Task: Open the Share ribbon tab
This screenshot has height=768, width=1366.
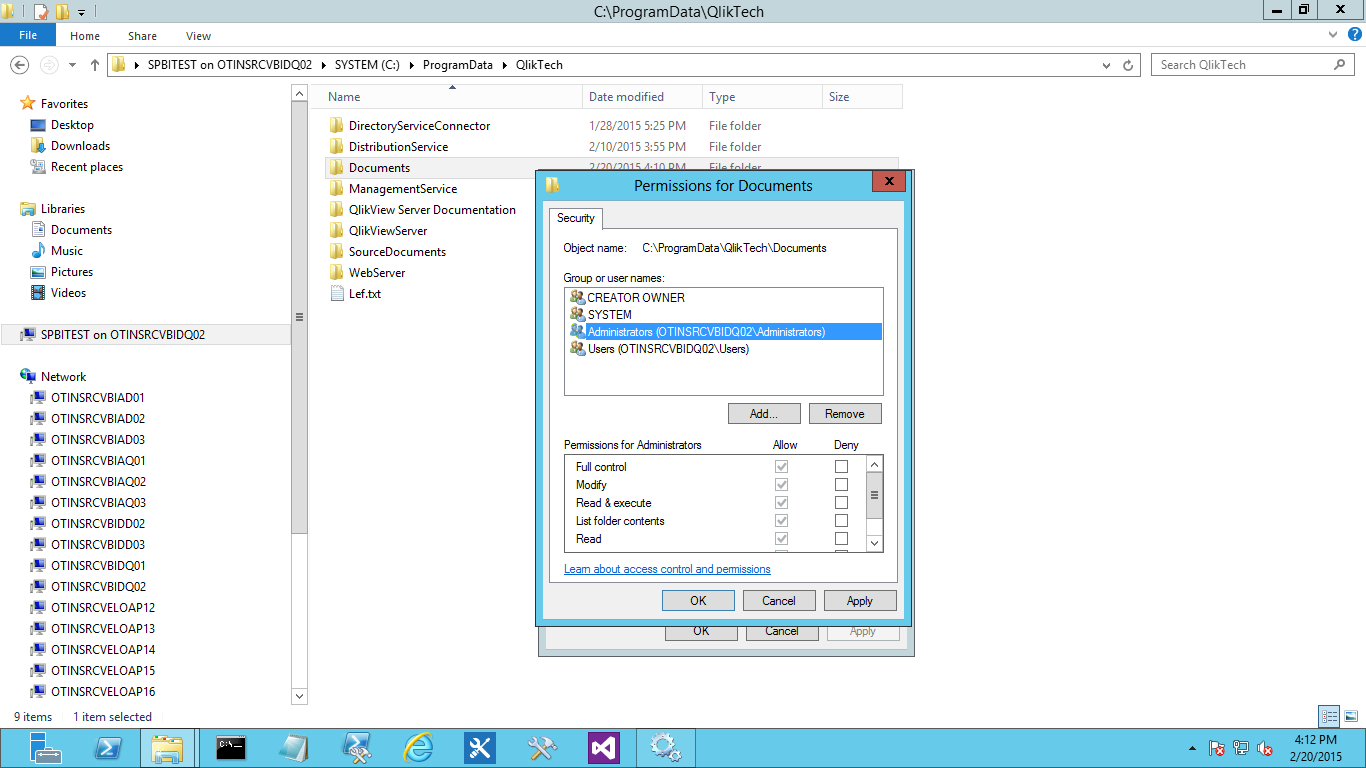Action: (142, 36)
